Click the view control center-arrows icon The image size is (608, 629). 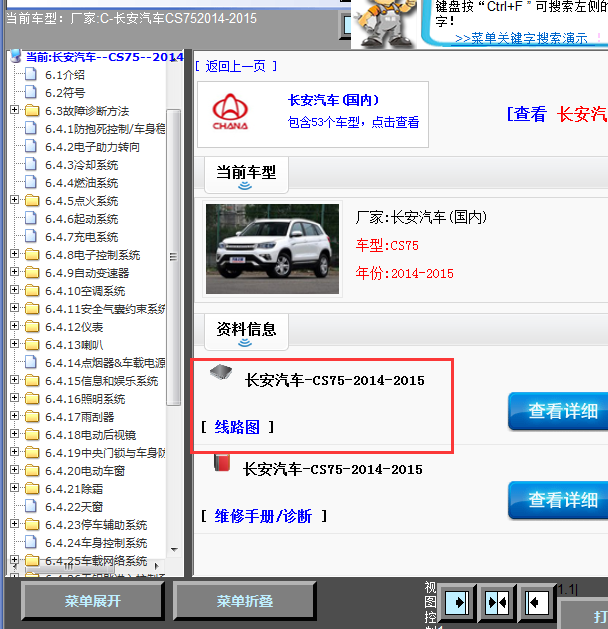(x=497, y=602)
